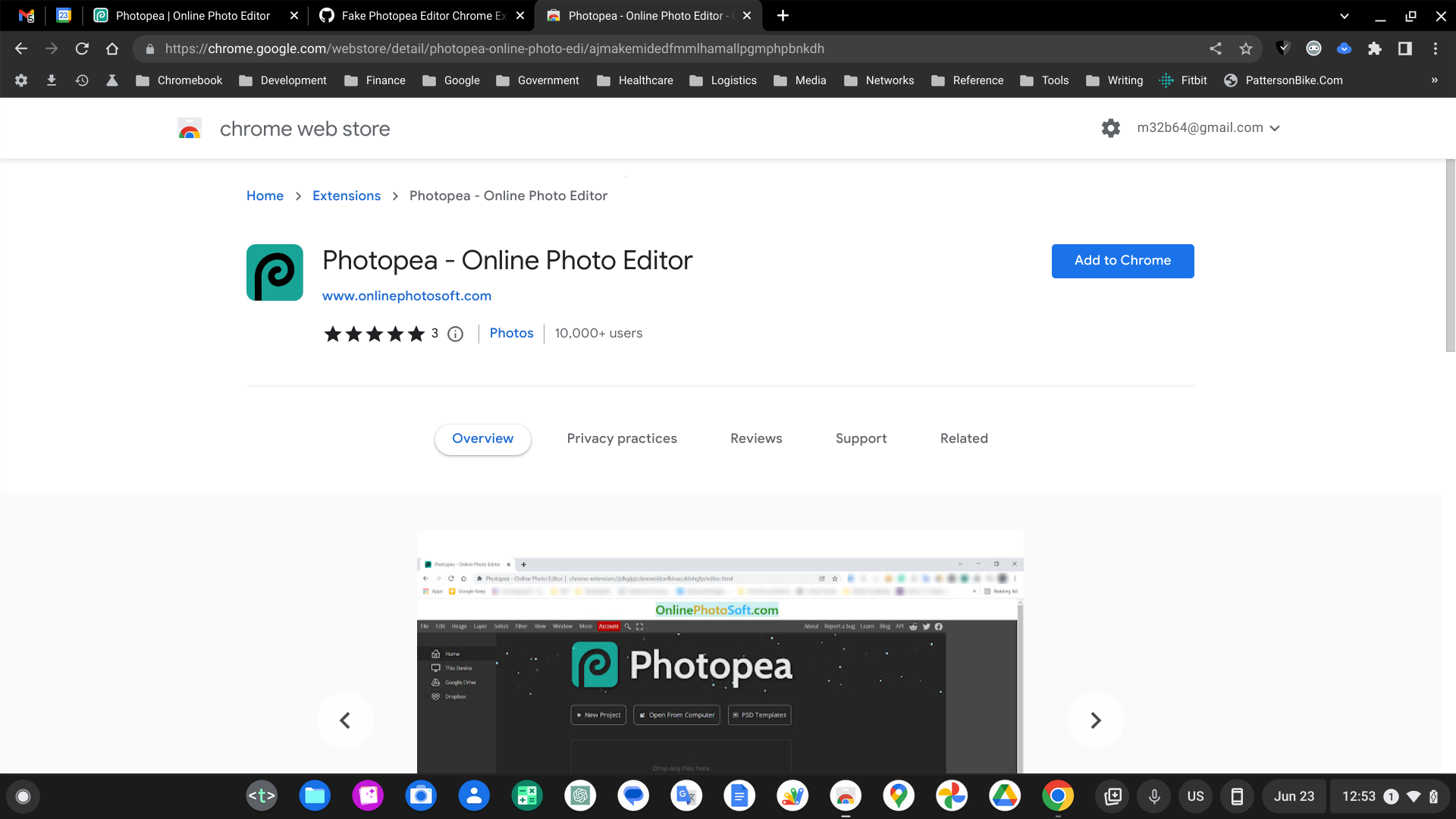Open Chrome Web Store settings gear
This screenshot has width=1456, height=819.
[x=1111, y=127]
